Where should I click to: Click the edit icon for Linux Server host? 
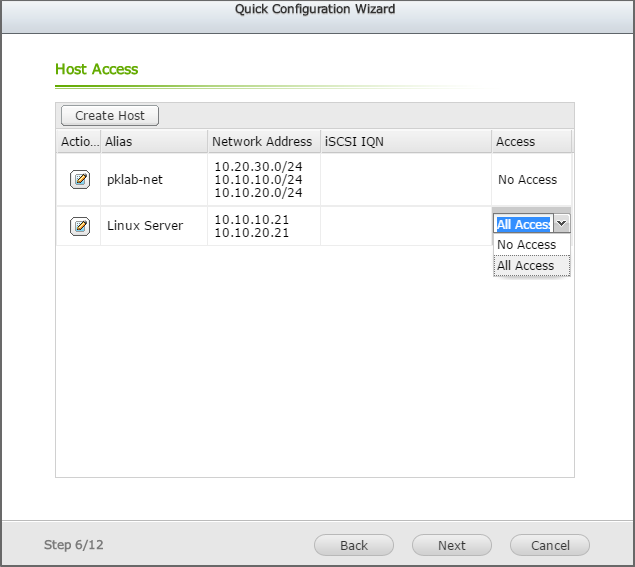(x=79, y=226)
